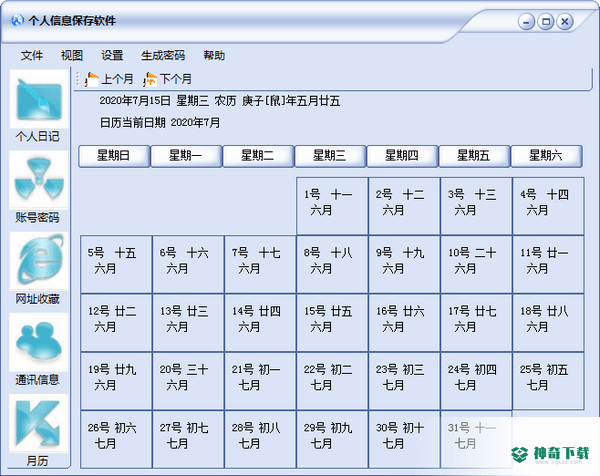
Task: Click the 日历当前日期 2020年7月 label
Action: click(x=160, y=123)
